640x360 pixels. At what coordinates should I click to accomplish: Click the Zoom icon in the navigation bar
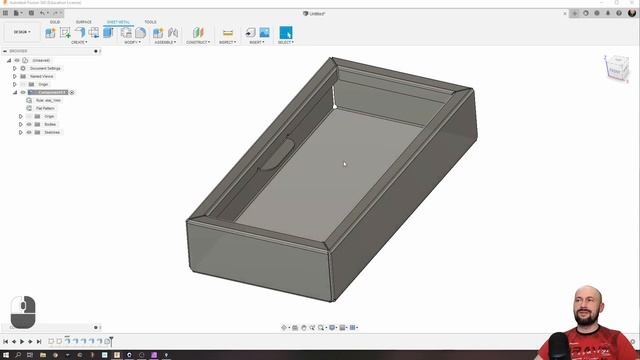click(x=312, y=327)
